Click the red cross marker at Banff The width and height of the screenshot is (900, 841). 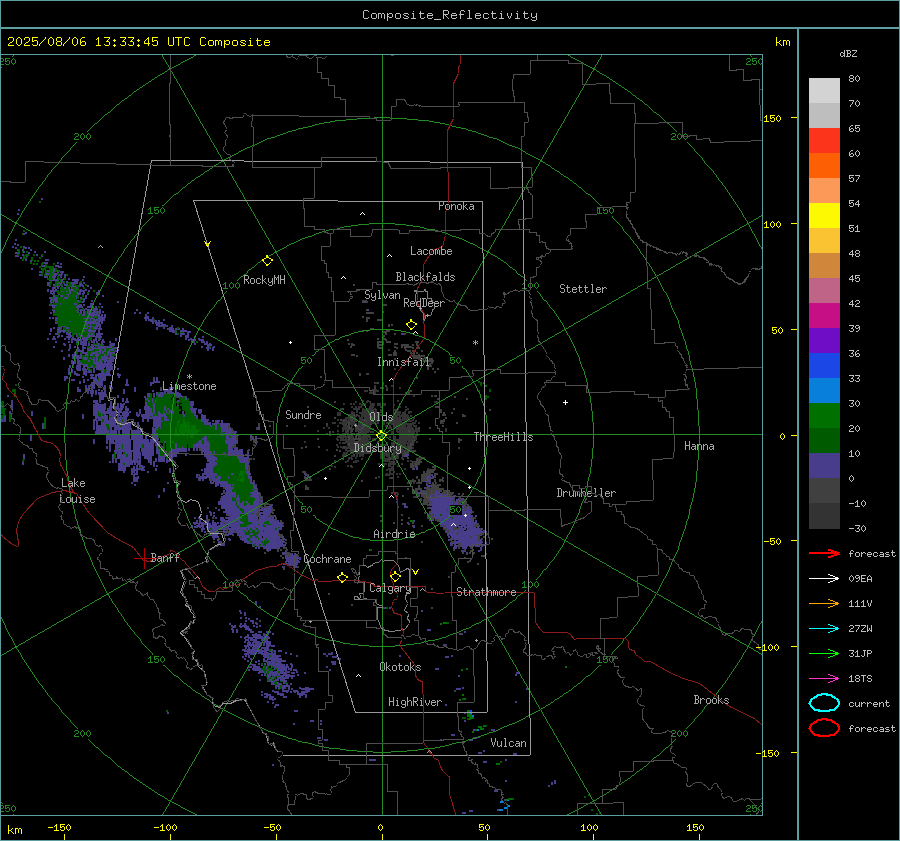click(143, 558)
